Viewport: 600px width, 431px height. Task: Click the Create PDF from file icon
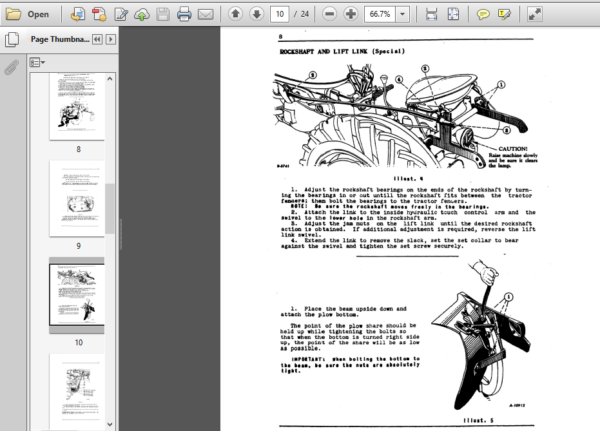coord(78,15)
